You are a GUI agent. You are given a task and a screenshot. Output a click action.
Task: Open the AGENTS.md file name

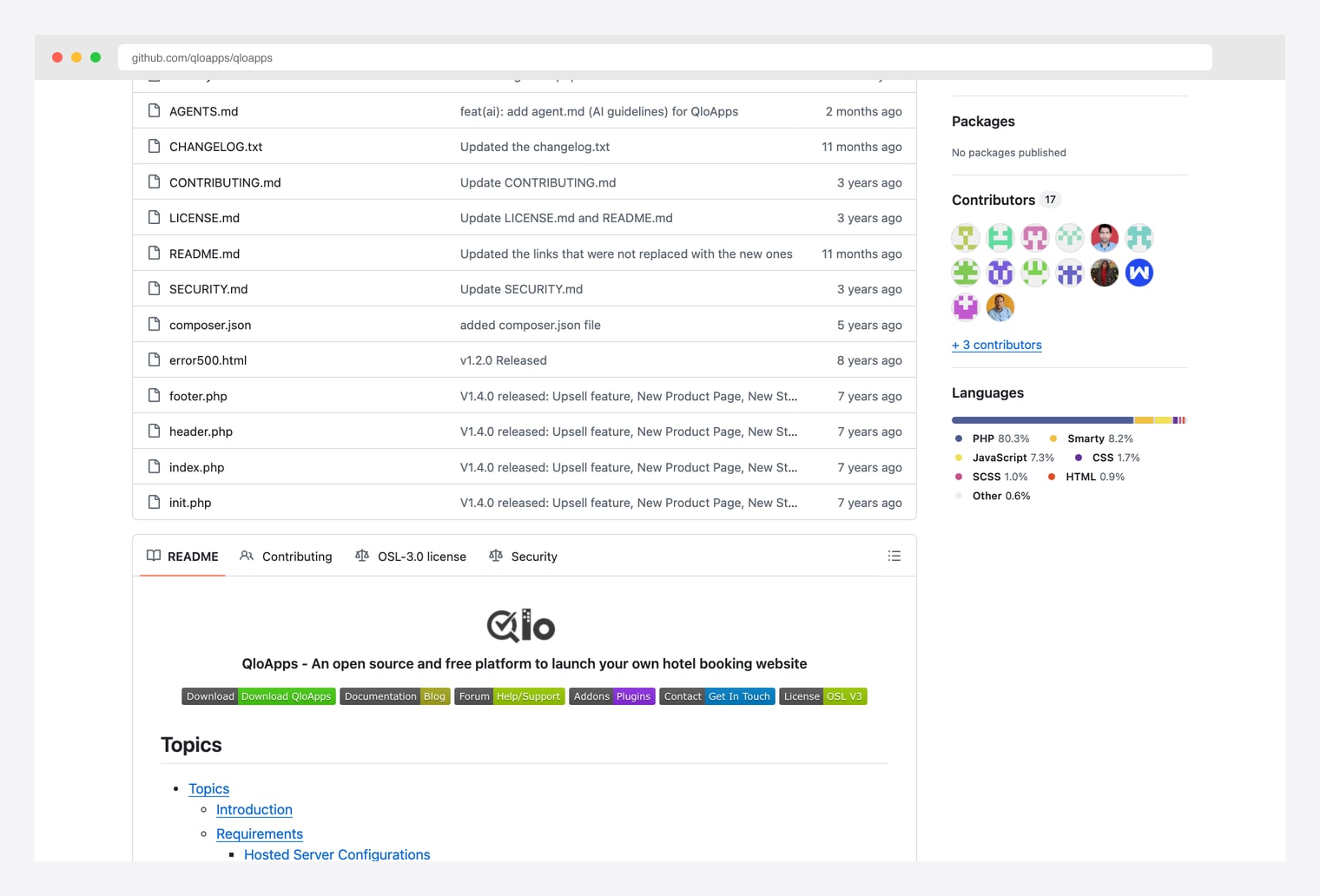[204, 111]
